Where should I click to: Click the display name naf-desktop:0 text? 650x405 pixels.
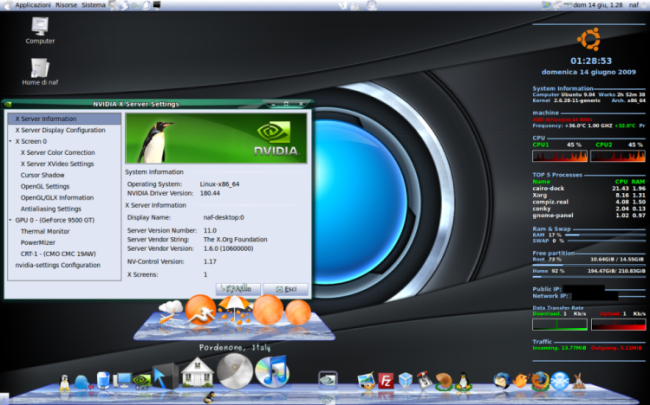tap(223, 217)
